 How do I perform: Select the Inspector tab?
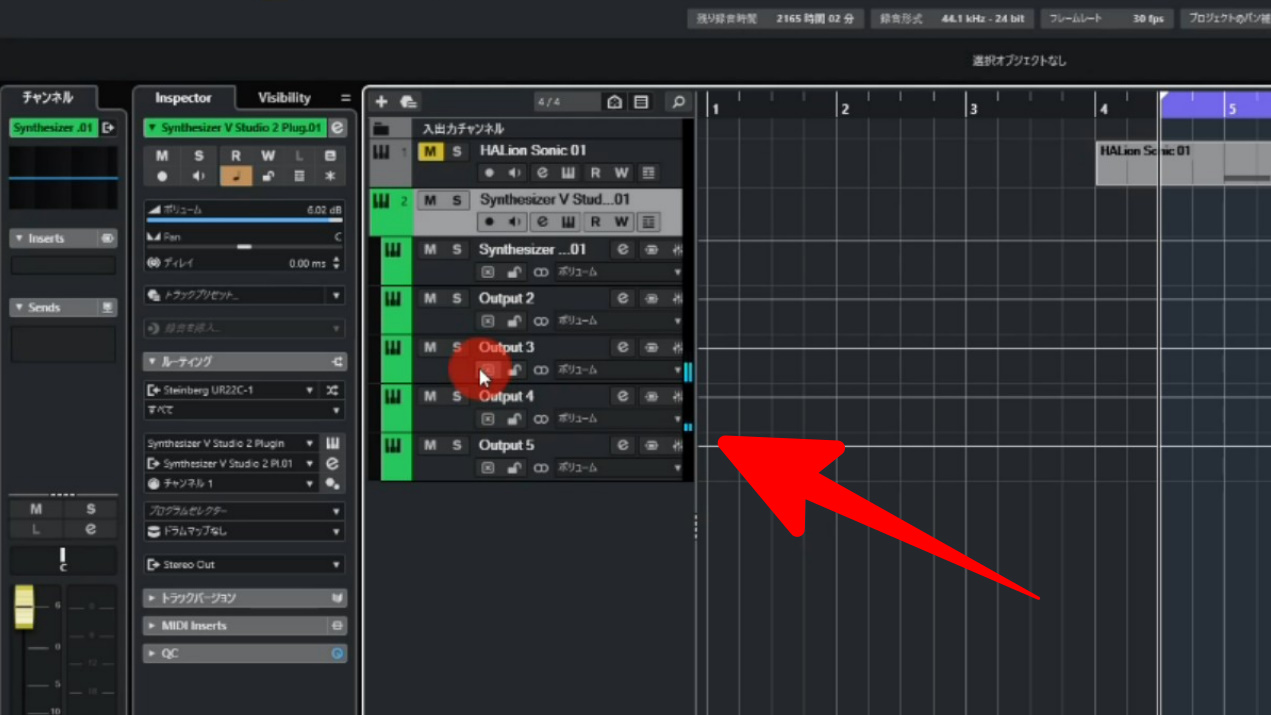183,98
